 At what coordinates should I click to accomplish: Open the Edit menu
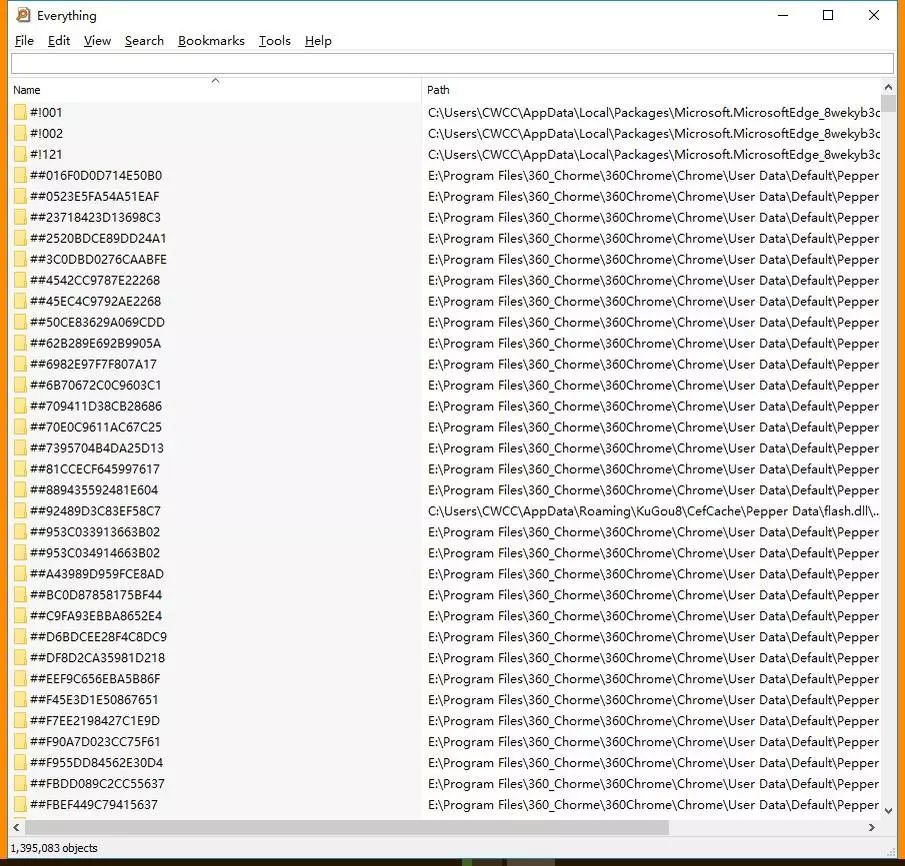pyautogui.click(x=59, y=41)
